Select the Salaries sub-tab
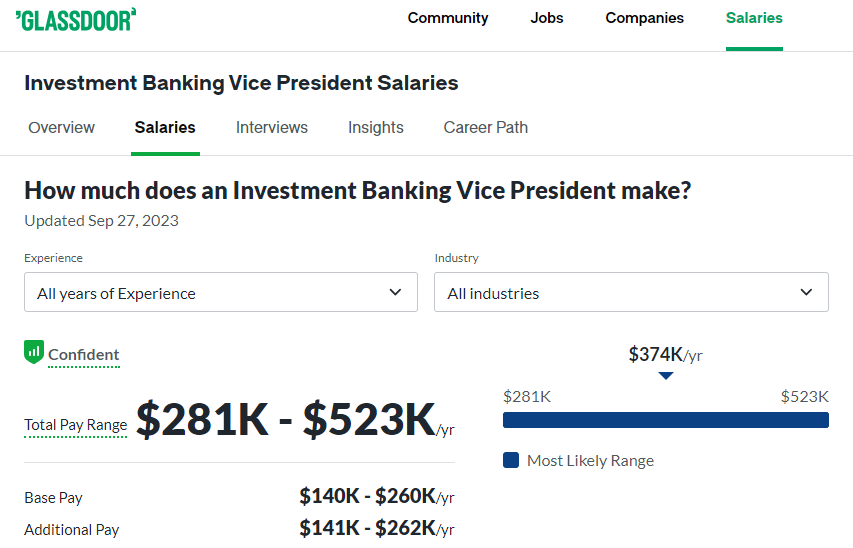Image resolution: width=853 pixels, height=548 pixels. tap(165, 127)
